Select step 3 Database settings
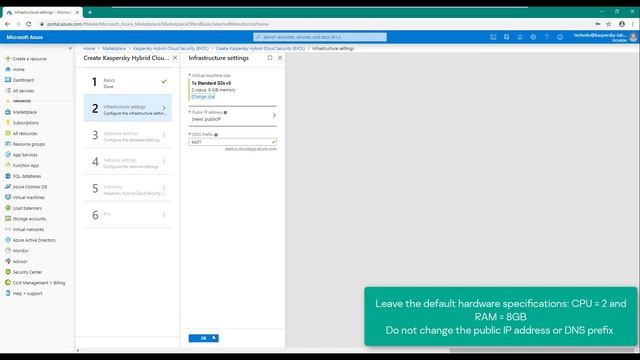Screen dimensions: 640x360 (x=128, y=135)
